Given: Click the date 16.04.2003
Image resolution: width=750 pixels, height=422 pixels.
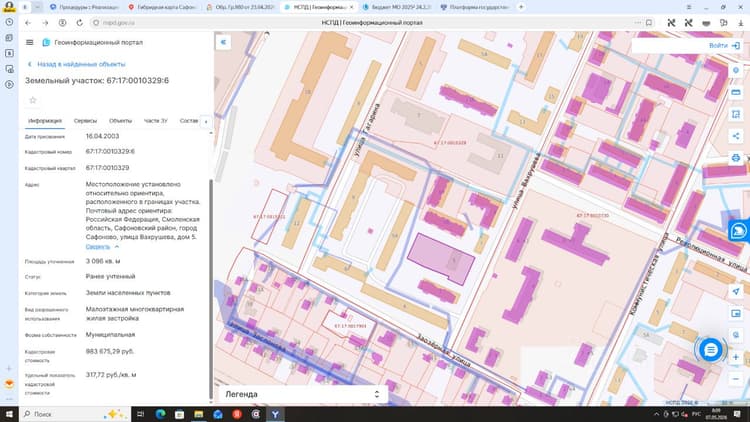Looking at the screenshot, I should (x=102, y=136).
